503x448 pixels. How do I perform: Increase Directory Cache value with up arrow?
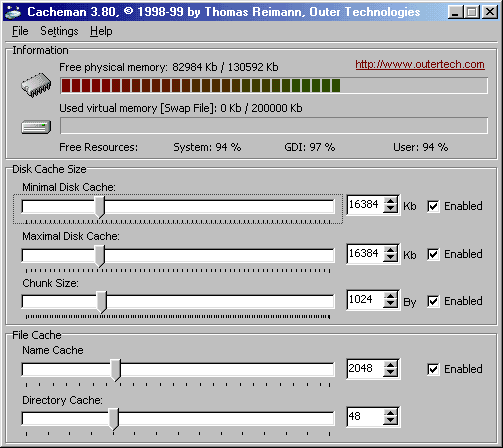pyautogui.click(x=390, y=413)
